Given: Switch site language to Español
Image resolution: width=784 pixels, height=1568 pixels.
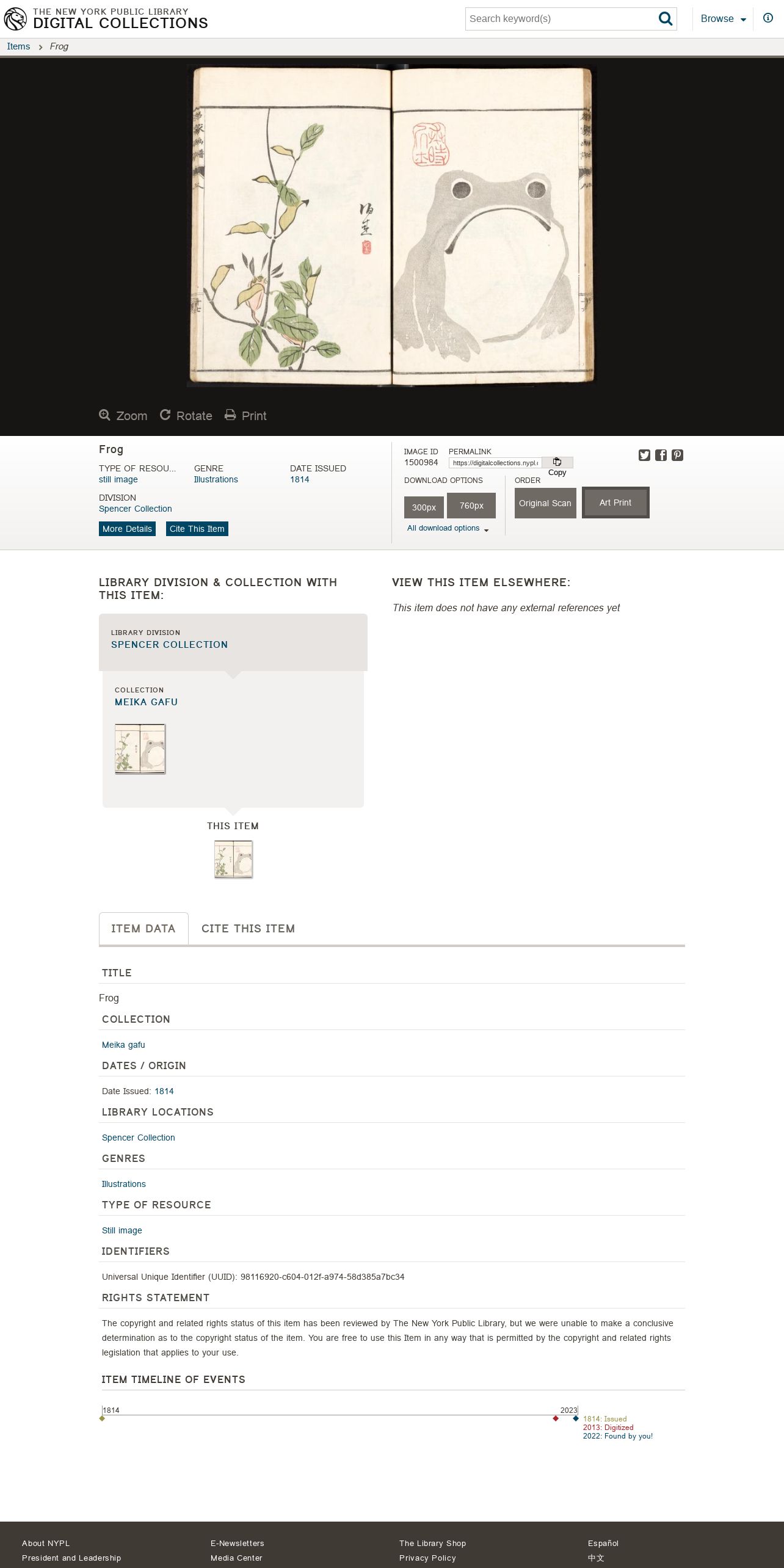Looking at the screenshot, I should (603, 1543).
